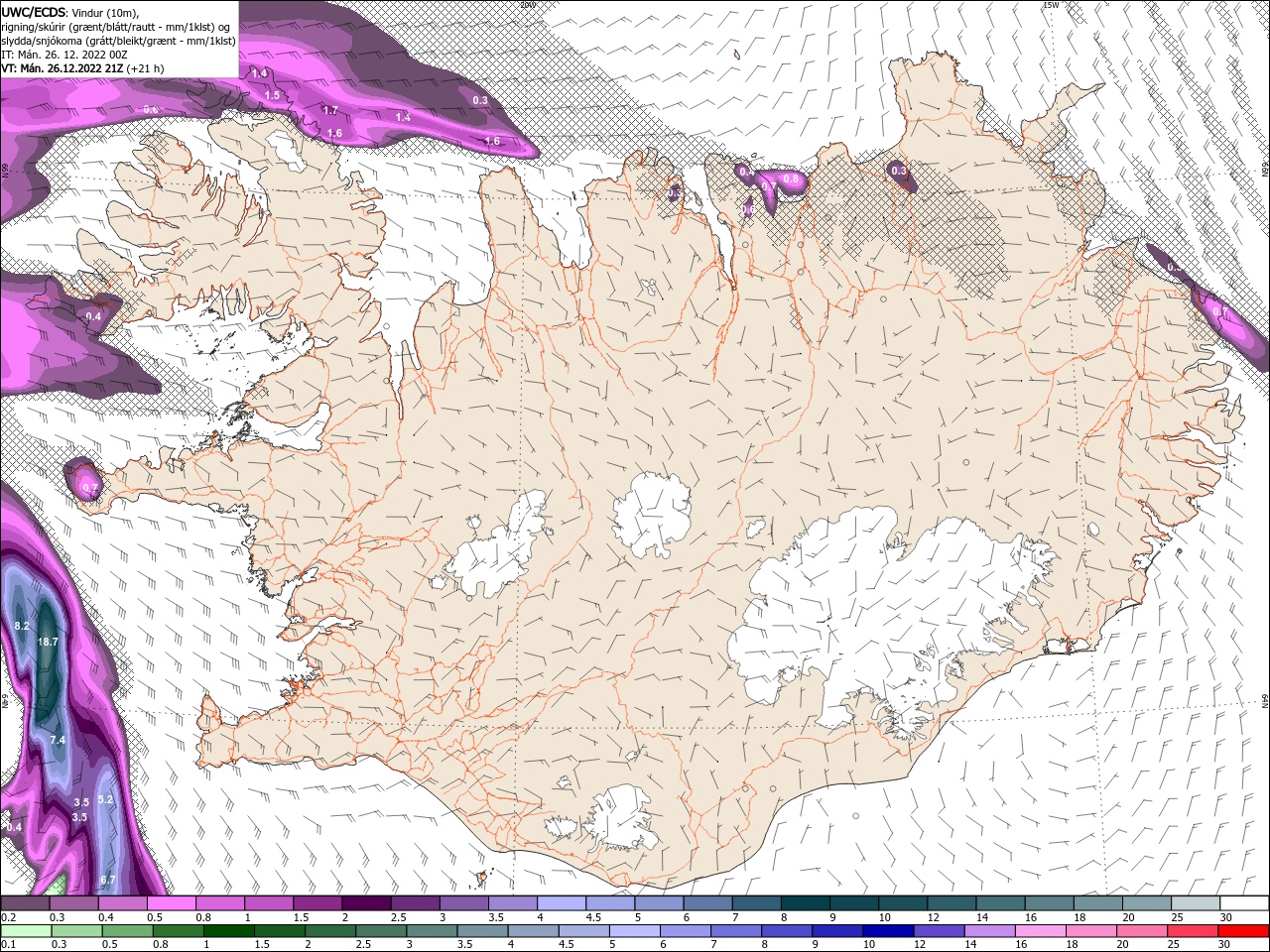
Task: Click the 8.2 precipitation value label
Action: (x=23, y=626)
